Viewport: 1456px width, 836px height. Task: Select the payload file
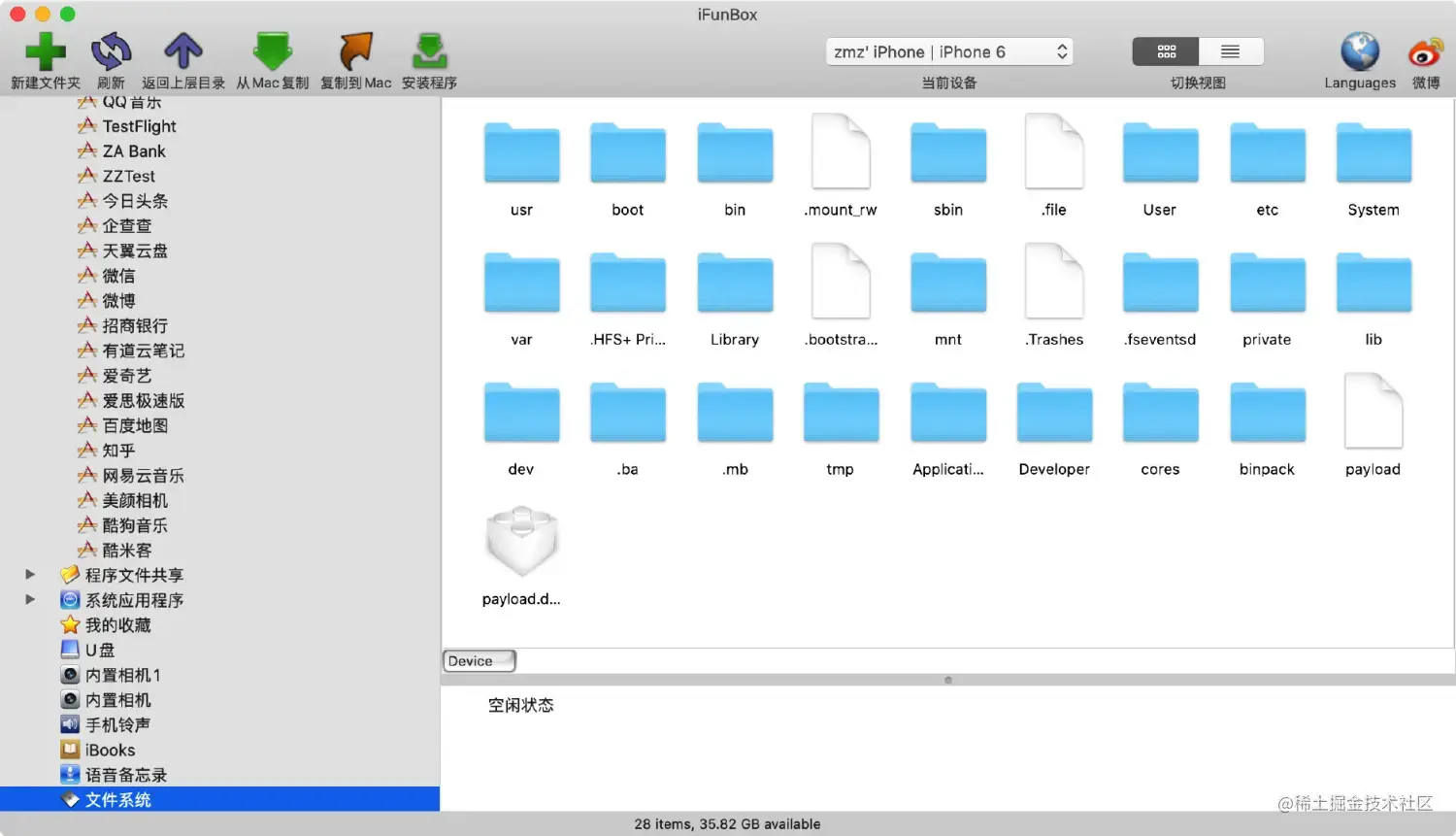point(1373,411)
